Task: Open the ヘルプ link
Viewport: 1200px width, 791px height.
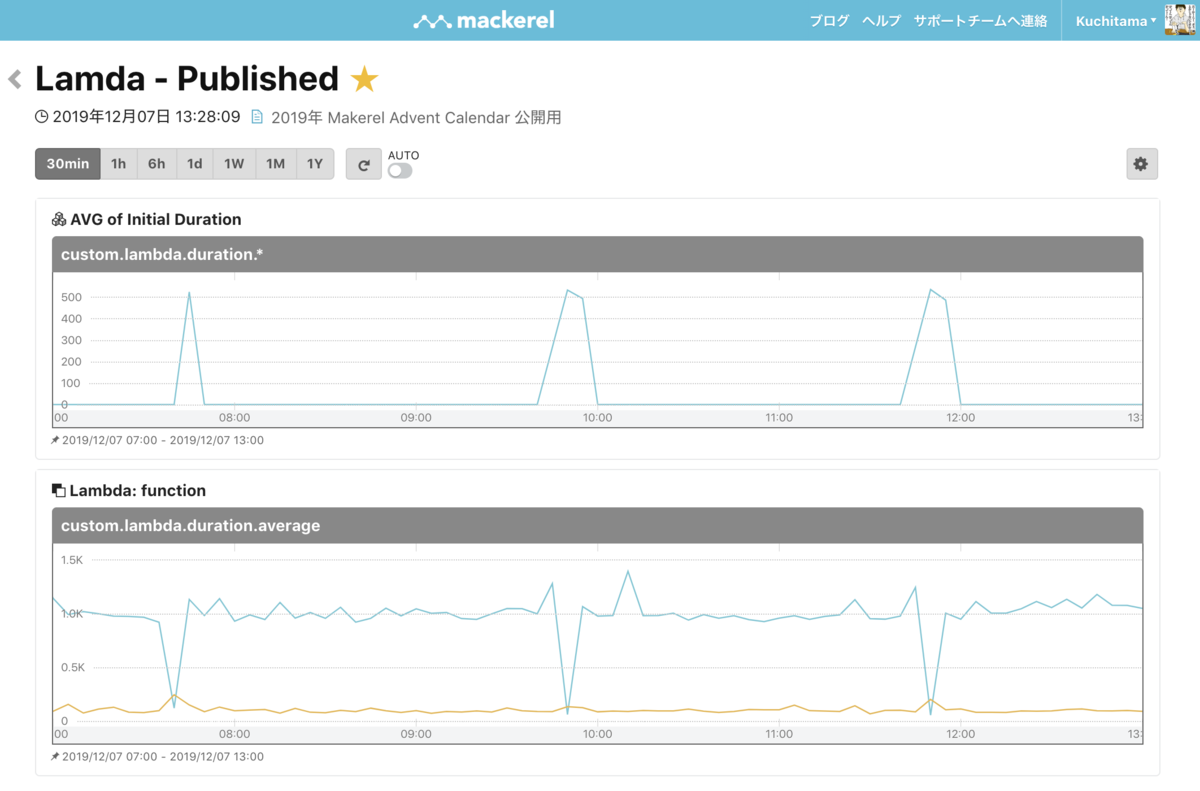Action: coord(881,21)
